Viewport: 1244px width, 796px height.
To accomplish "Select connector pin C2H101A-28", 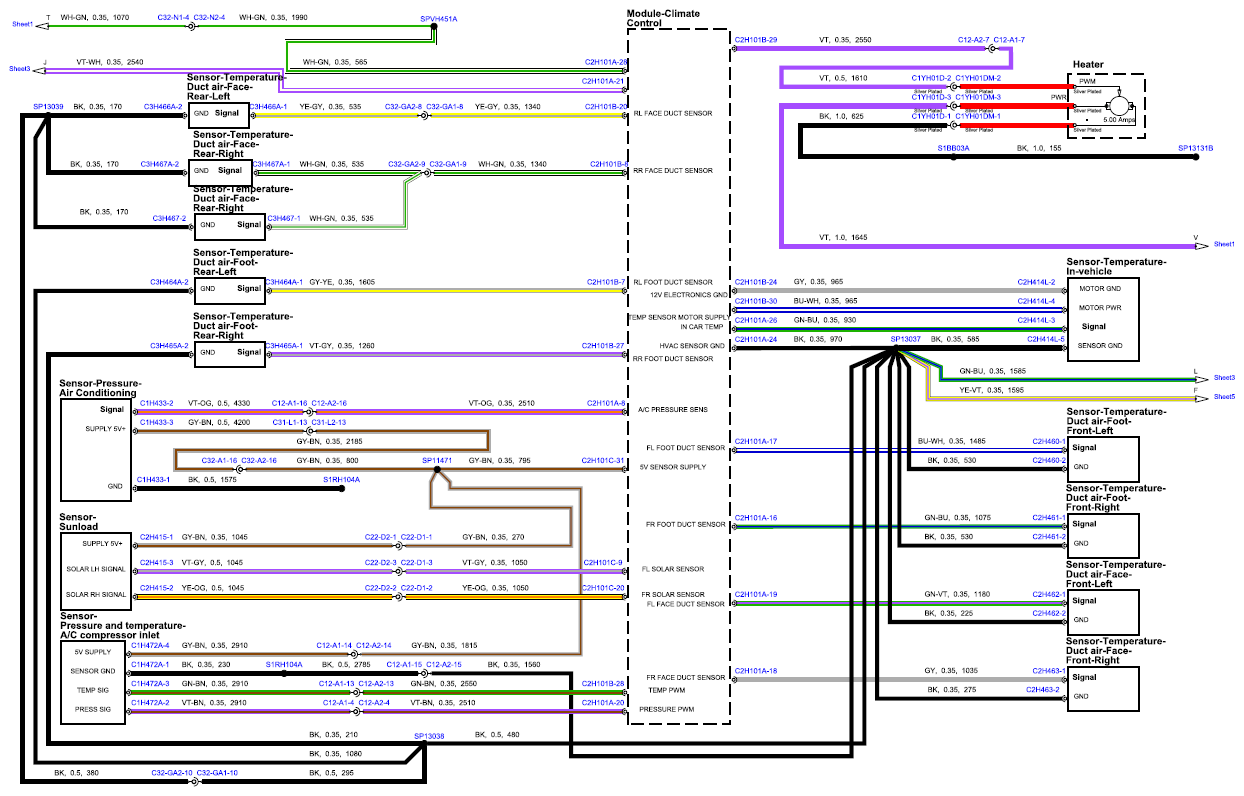I will coord(606,62).
